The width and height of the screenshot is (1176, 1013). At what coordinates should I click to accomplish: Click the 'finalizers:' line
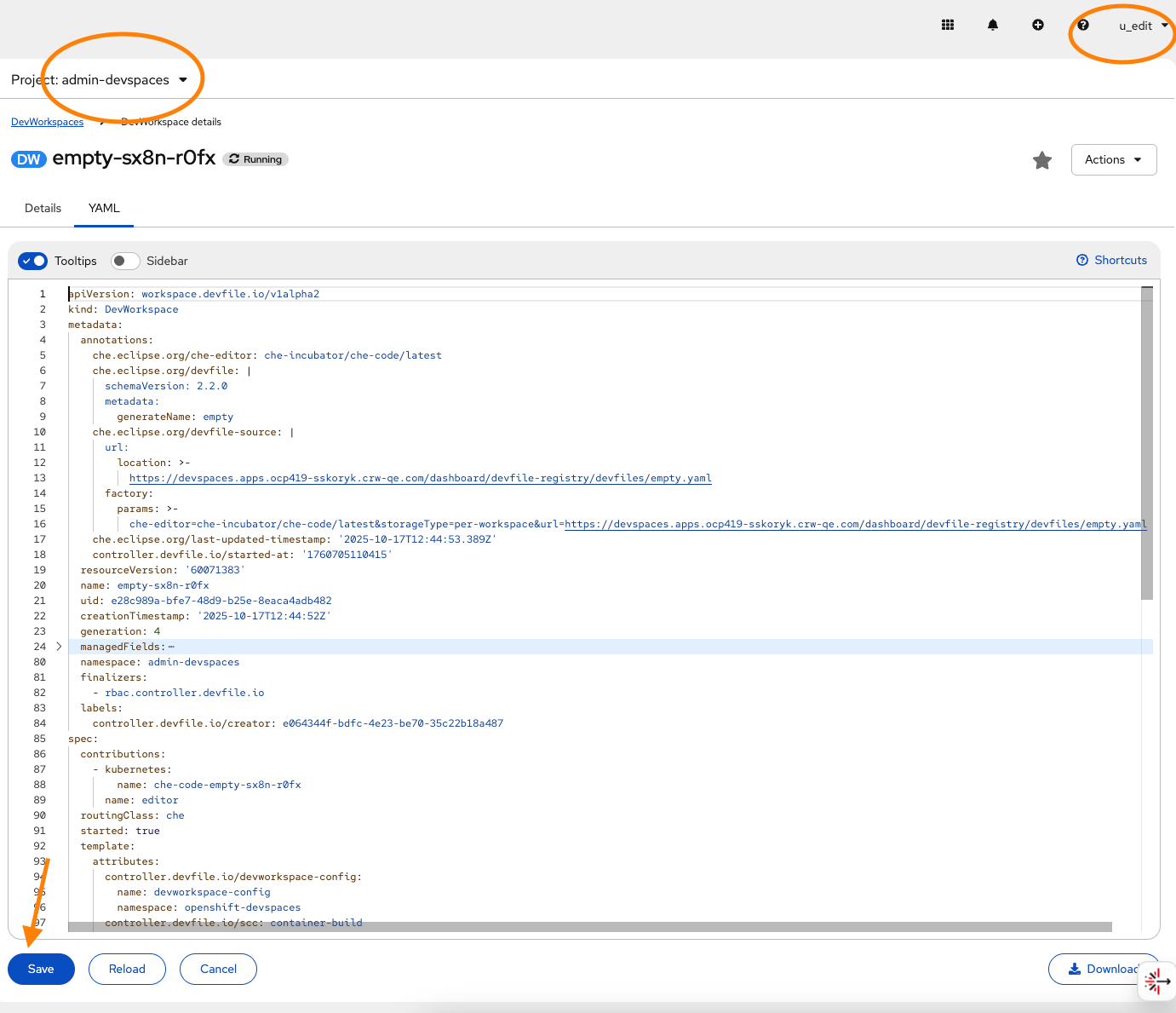click(x=114, y=677)
